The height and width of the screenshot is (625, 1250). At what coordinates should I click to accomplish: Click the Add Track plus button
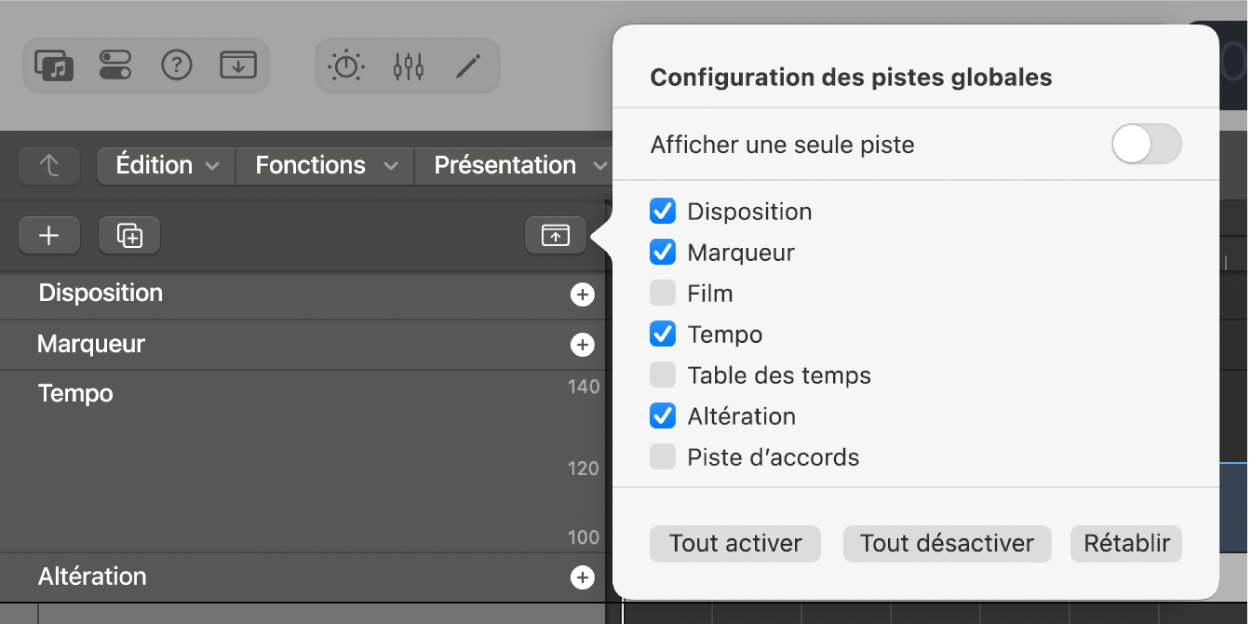(48, 235)
